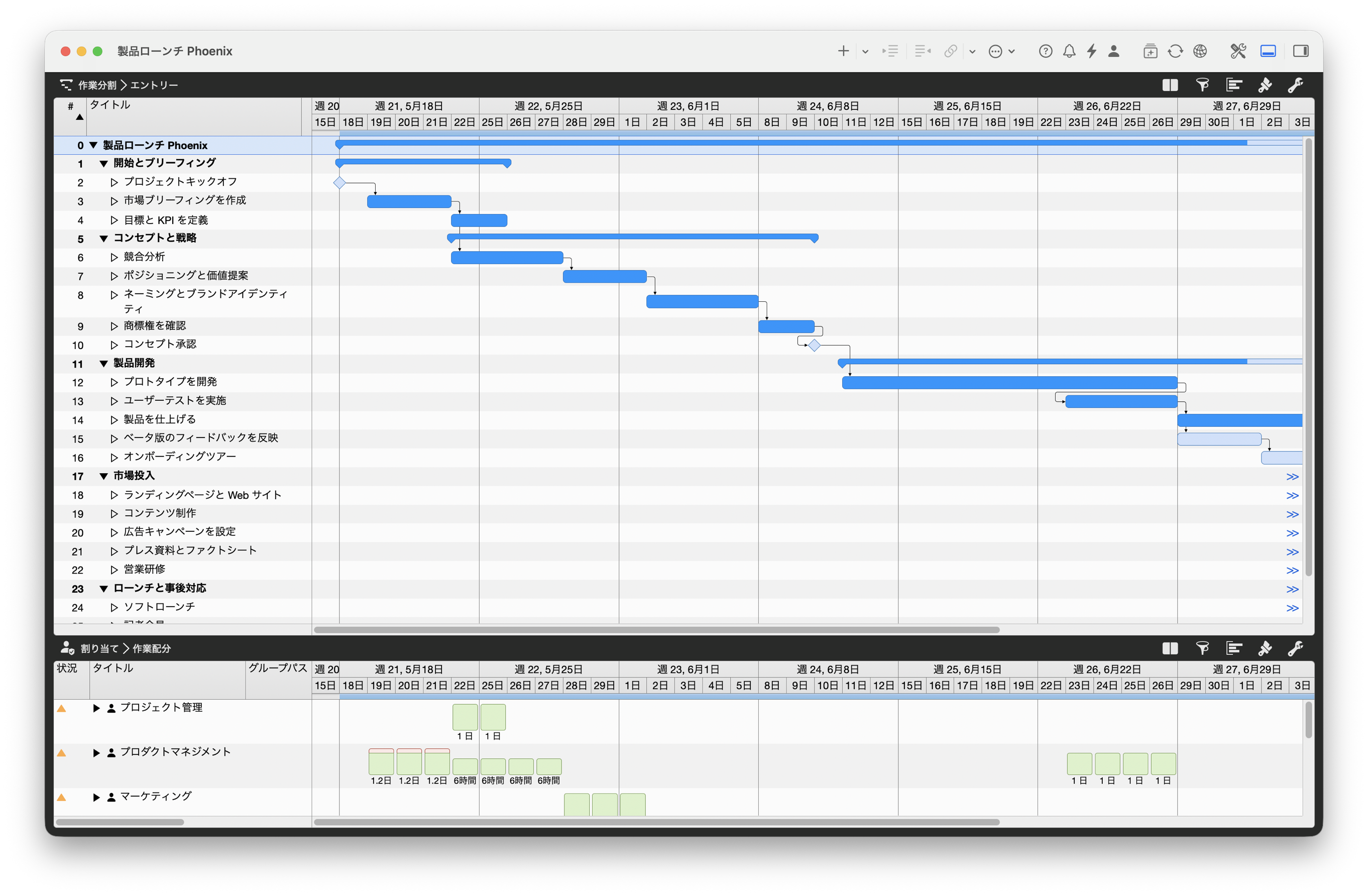Collapse the 製品ローンチ Phoenix root triangle

pyautogui.click(x=93, y=145)
